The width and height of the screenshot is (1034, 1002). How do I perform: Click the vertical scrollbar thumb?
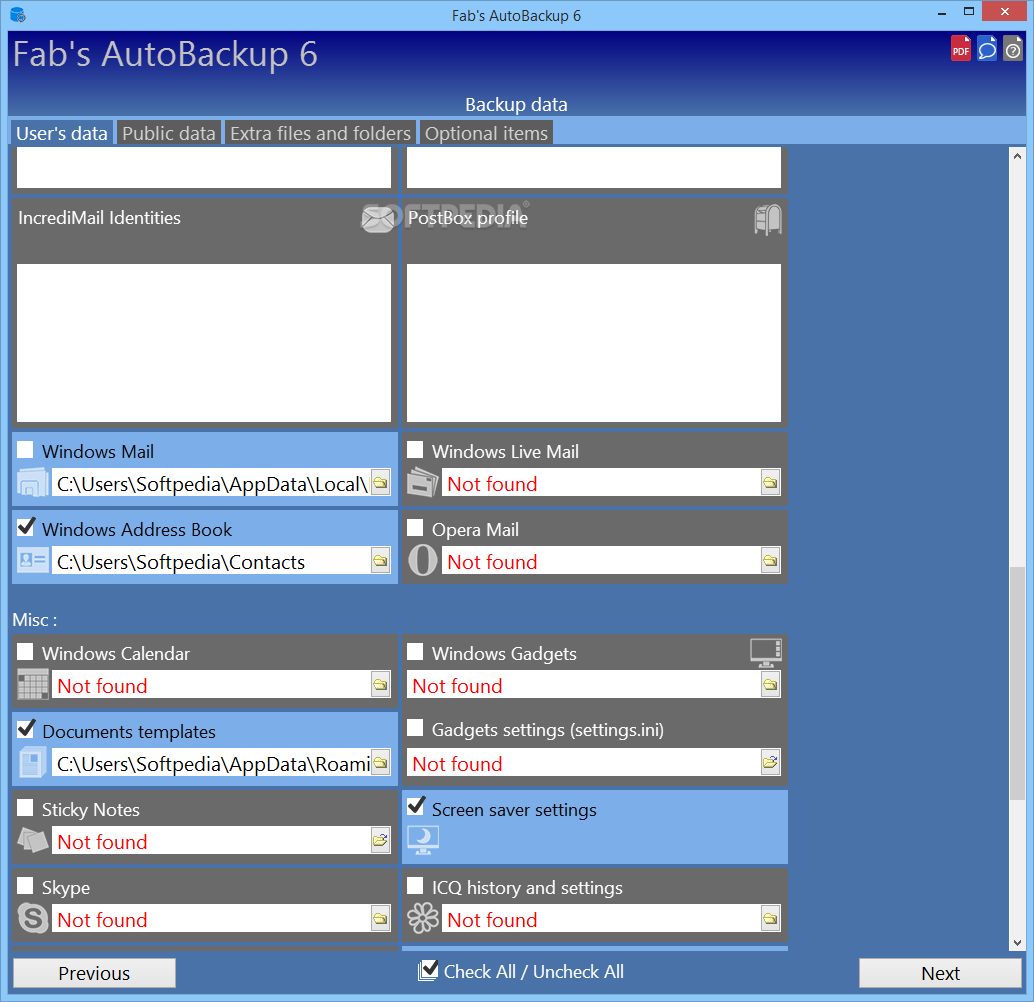(x=1017, y=682)
